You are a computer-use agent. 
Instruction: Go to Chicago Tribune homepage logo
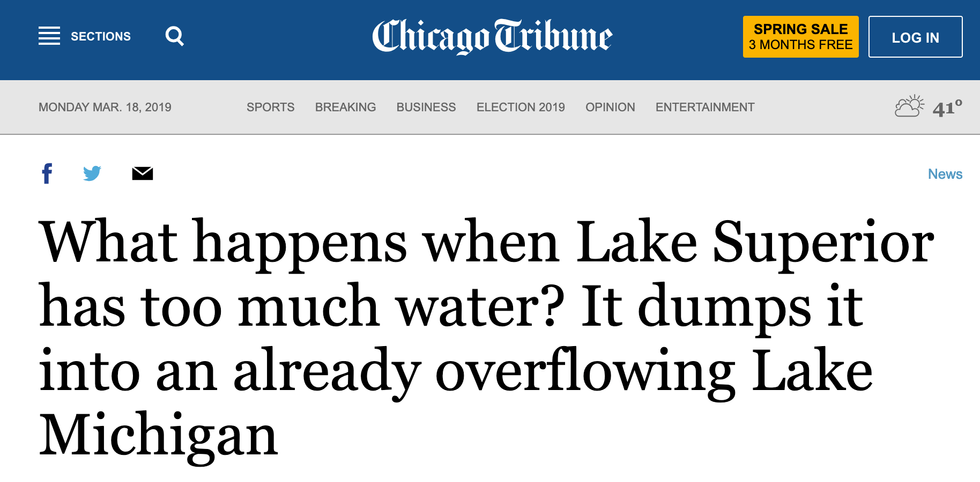click(x=491, y=37)
